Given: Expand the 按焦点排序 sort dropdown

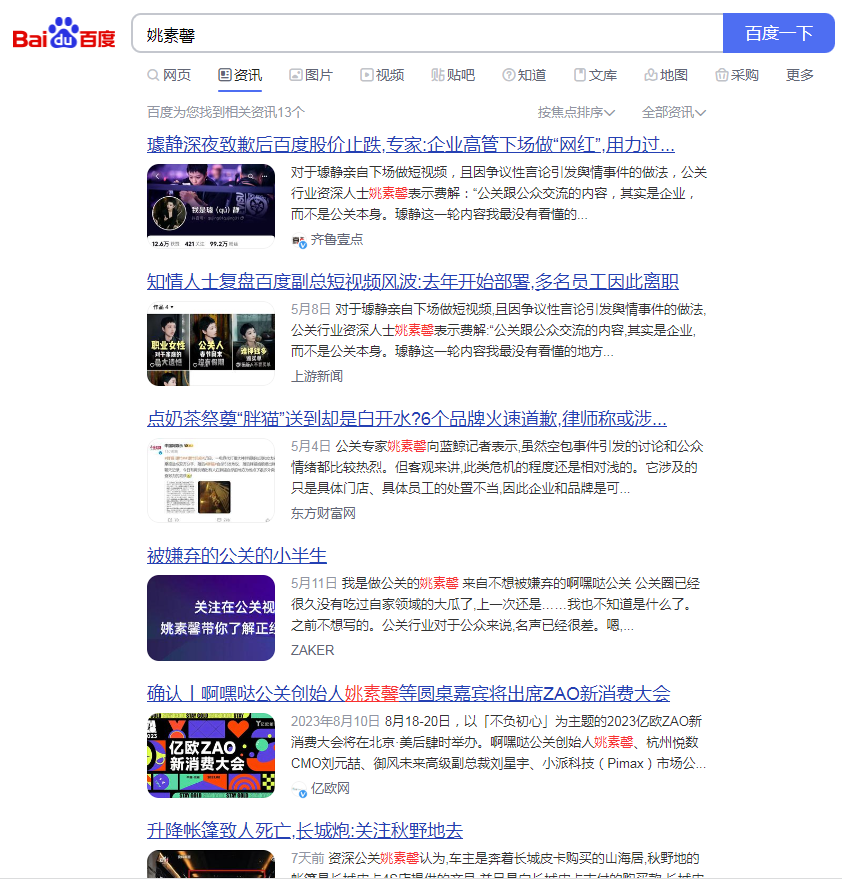Looking at the screenshot, I should coord(576,112).
